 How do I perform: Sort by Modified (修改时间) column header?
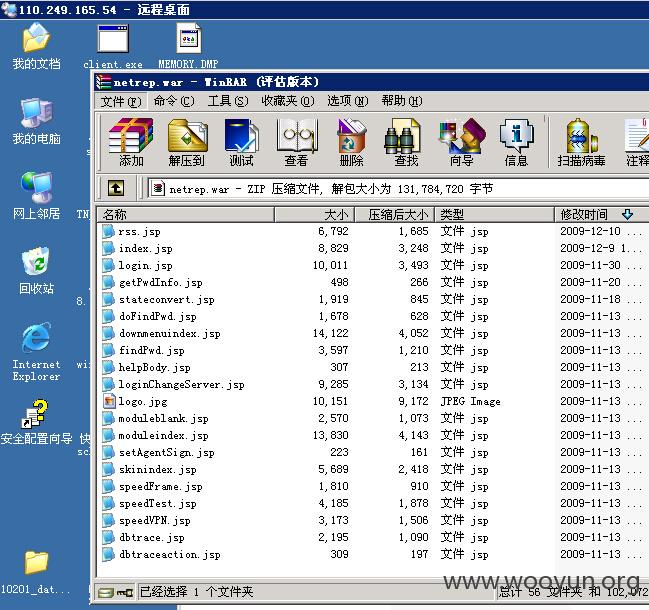(601, 214)
